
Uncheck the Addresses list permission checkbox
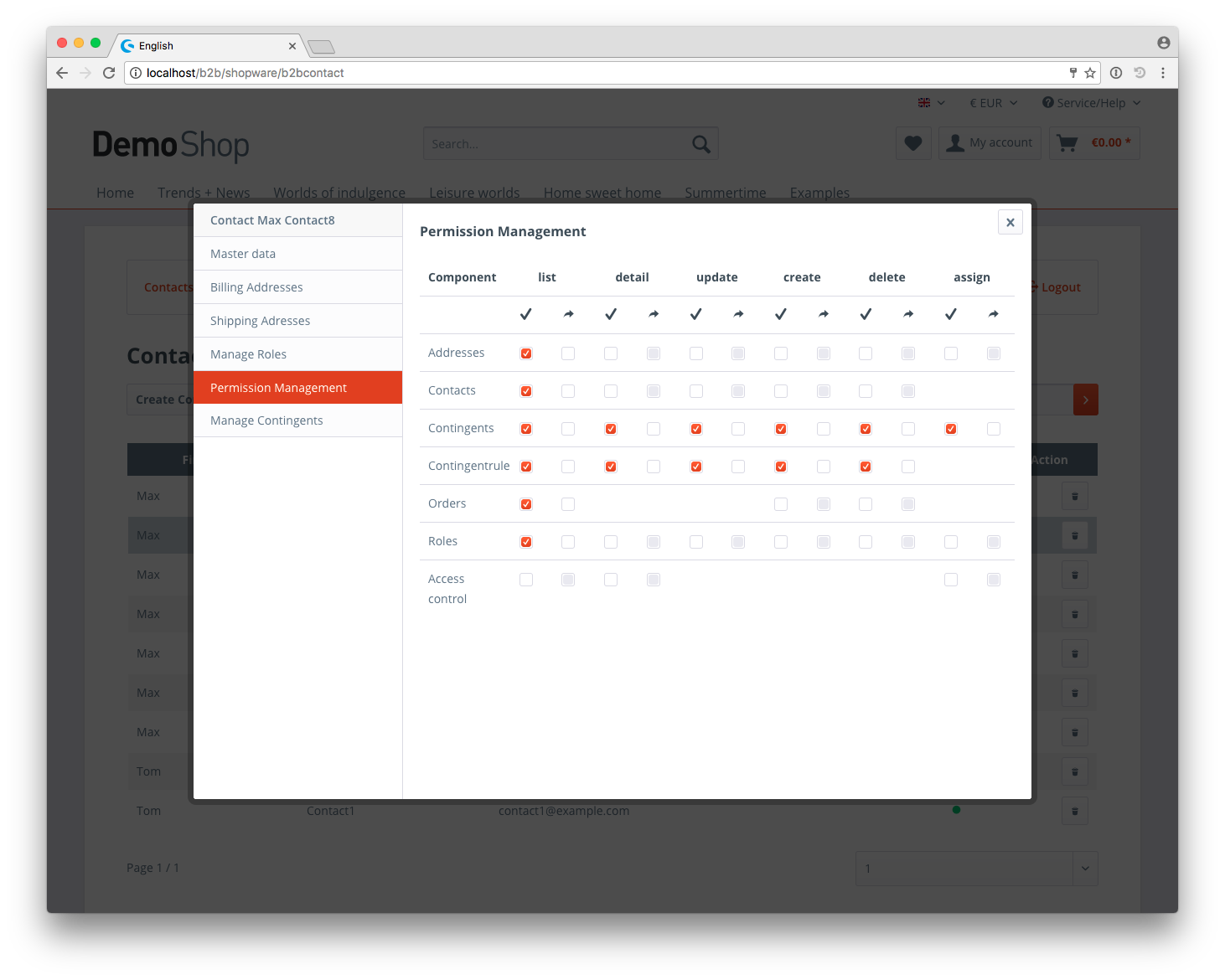[x=526, y=353]
